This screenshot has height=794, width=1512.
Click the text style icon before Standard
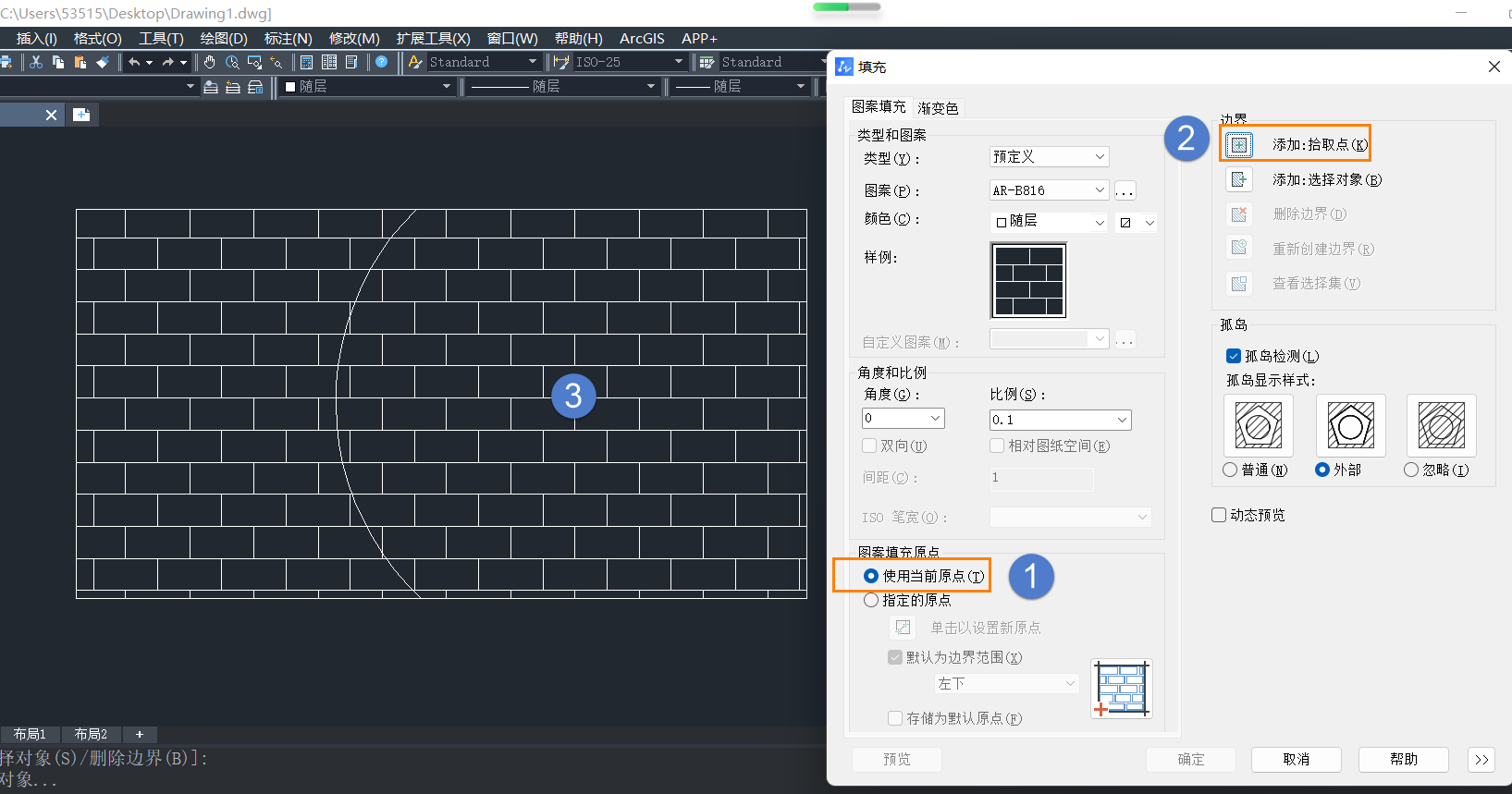click(x=415, y=62)
